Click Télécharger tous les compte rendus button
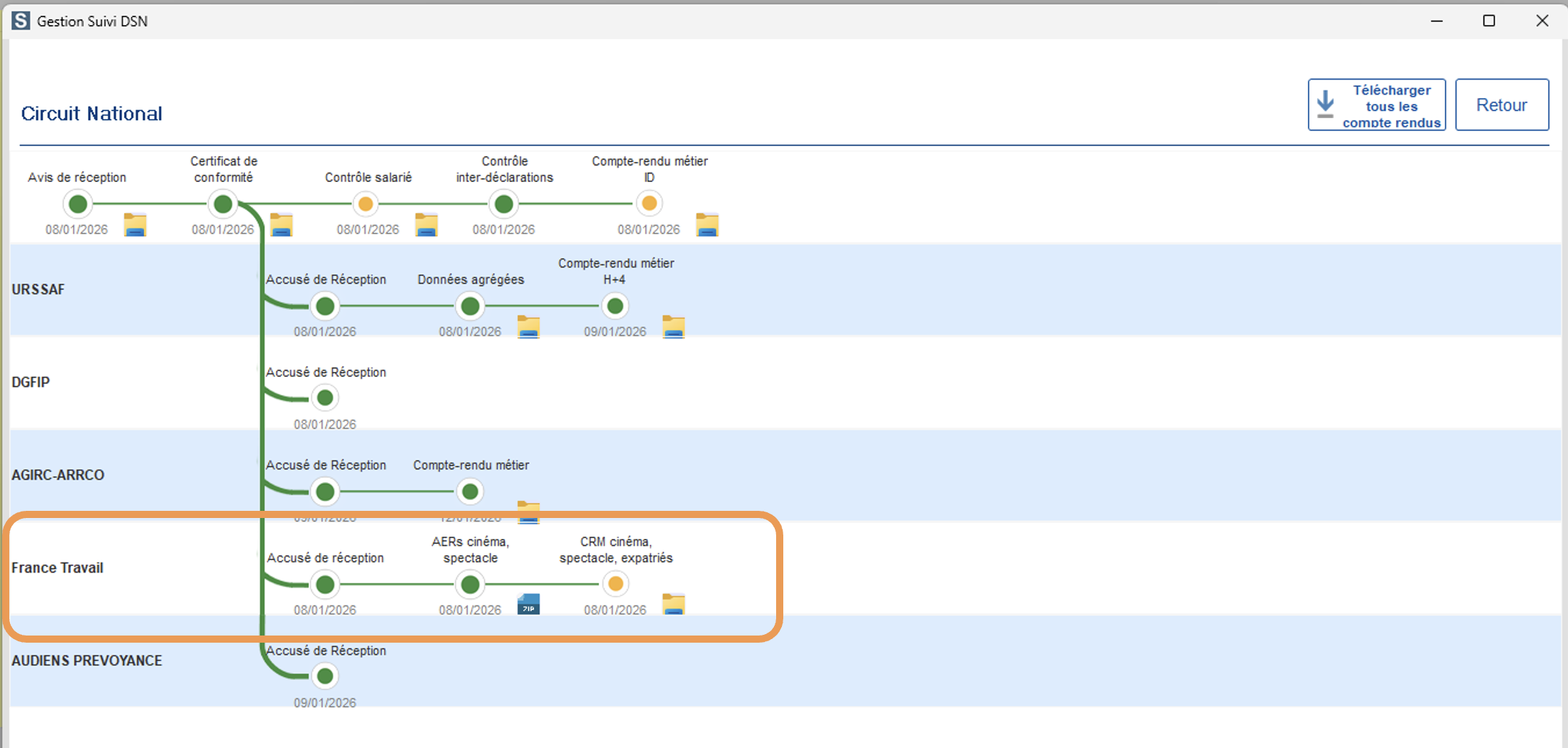The width and height of the screenshot is (1568, 748). [1376, 105]
